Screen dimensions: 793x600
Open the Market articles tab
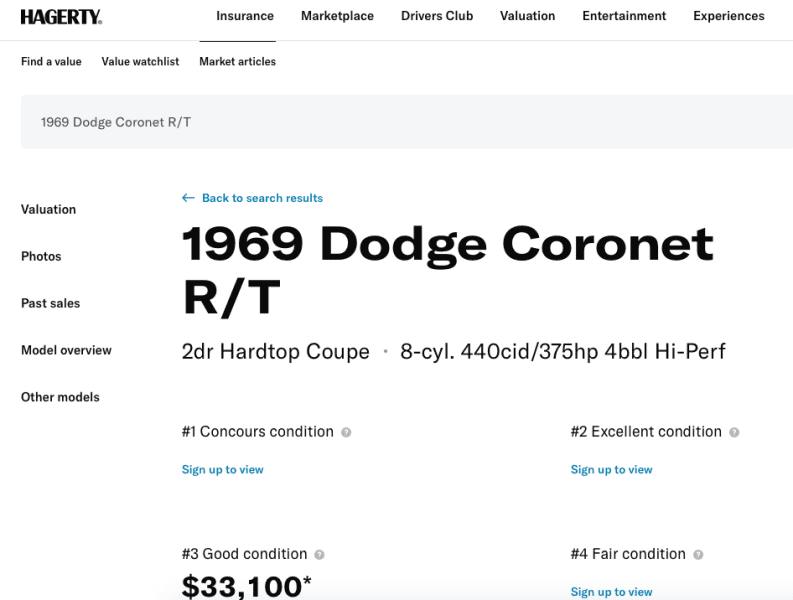[x=237, y=61]
